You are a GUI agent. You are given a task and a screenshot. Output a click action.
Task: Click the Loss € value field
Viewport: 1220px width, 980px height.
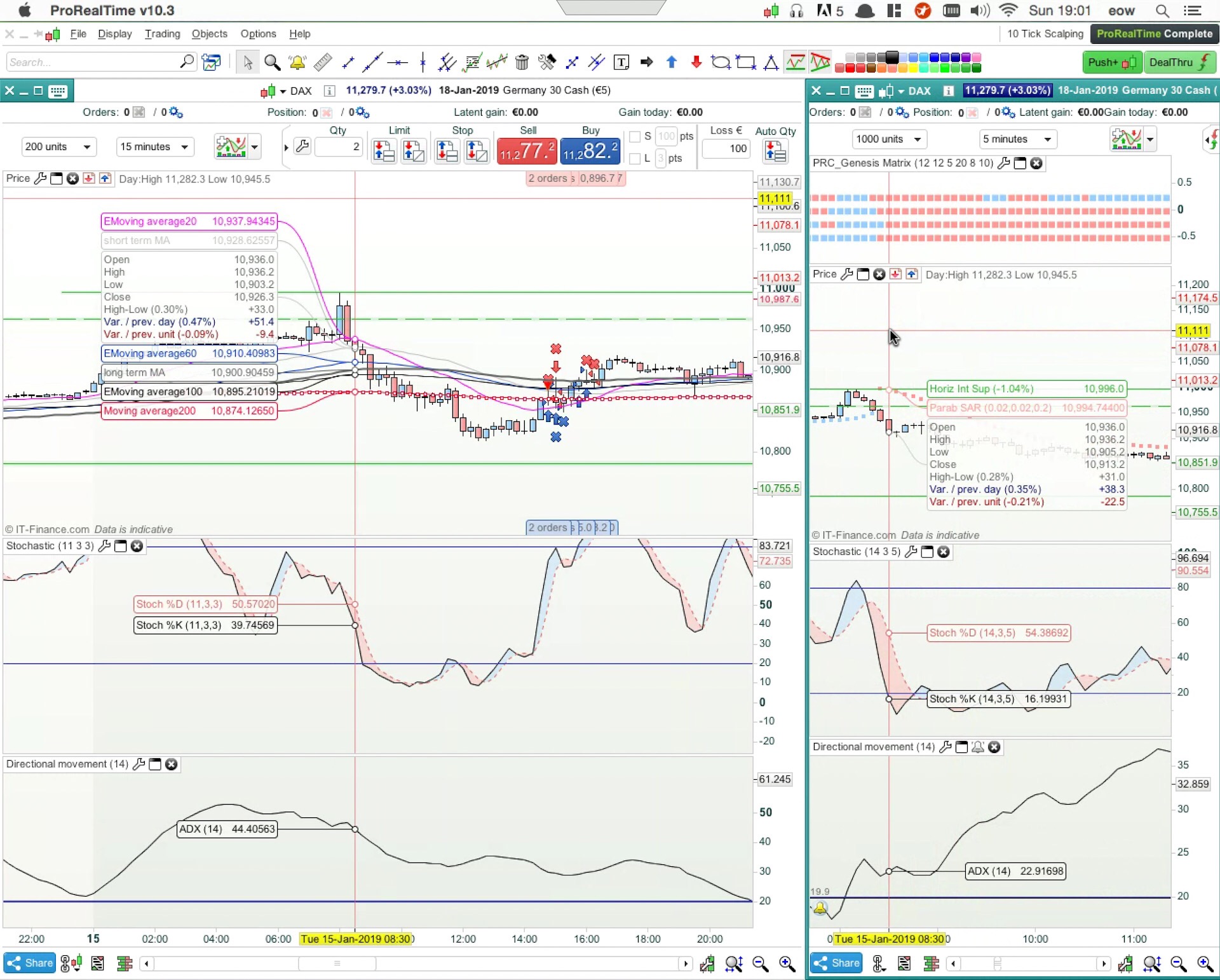click(726, 149)
